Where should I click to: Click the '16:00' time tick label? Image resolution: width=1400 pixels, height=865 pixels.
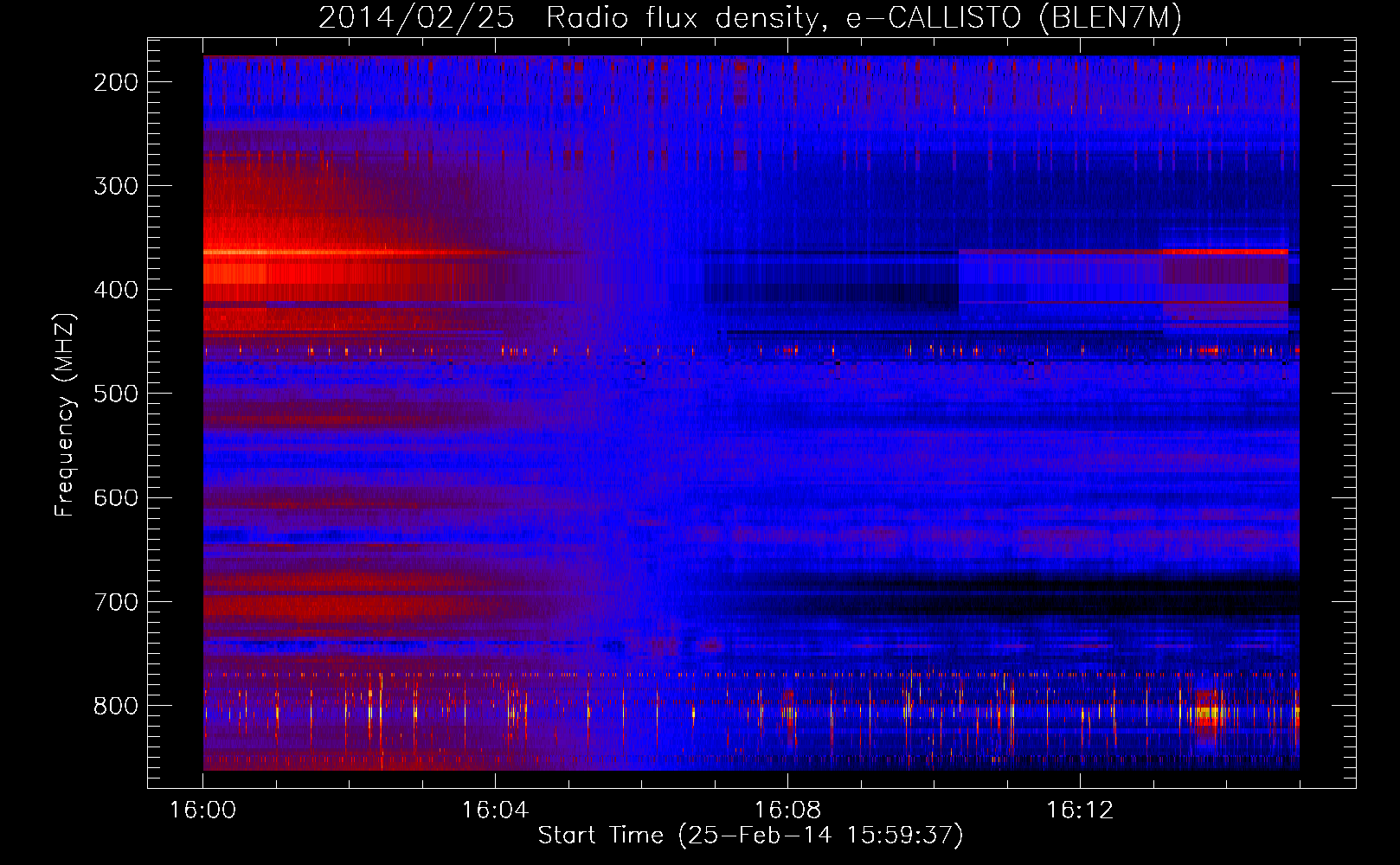pos(202,811)
